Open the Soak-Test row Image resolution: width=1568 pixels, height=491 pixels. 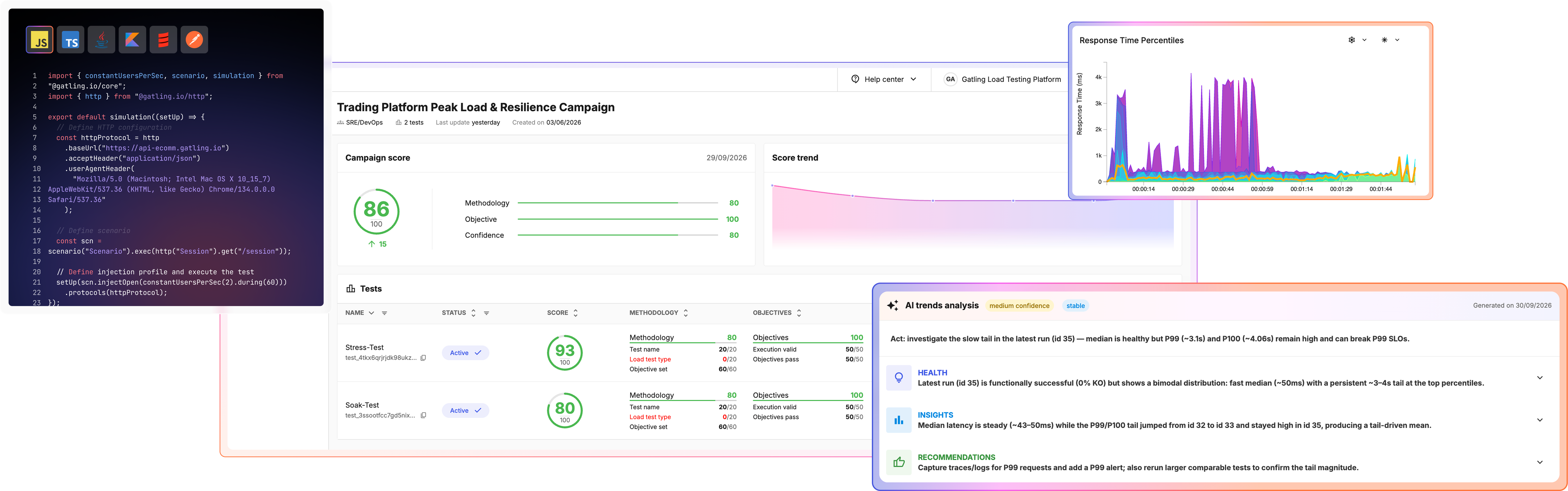coord(604,410)
